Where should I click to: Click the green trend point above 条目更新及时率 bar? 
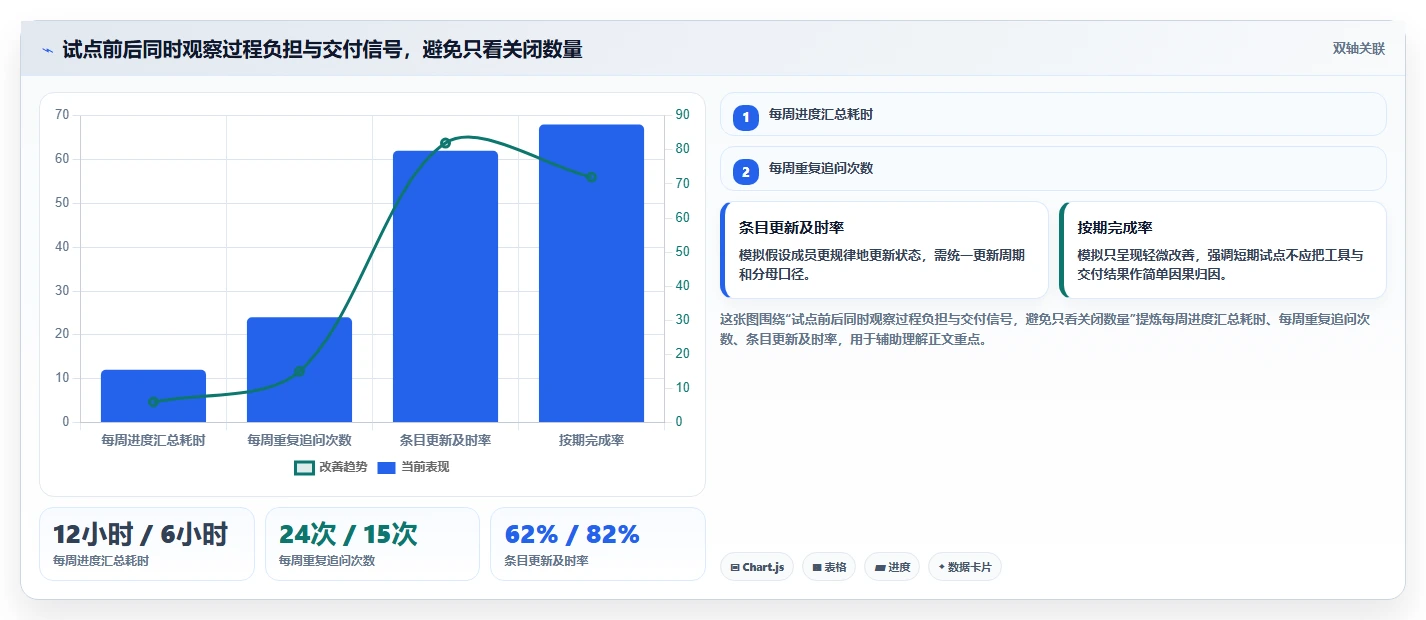click(445, 143)
